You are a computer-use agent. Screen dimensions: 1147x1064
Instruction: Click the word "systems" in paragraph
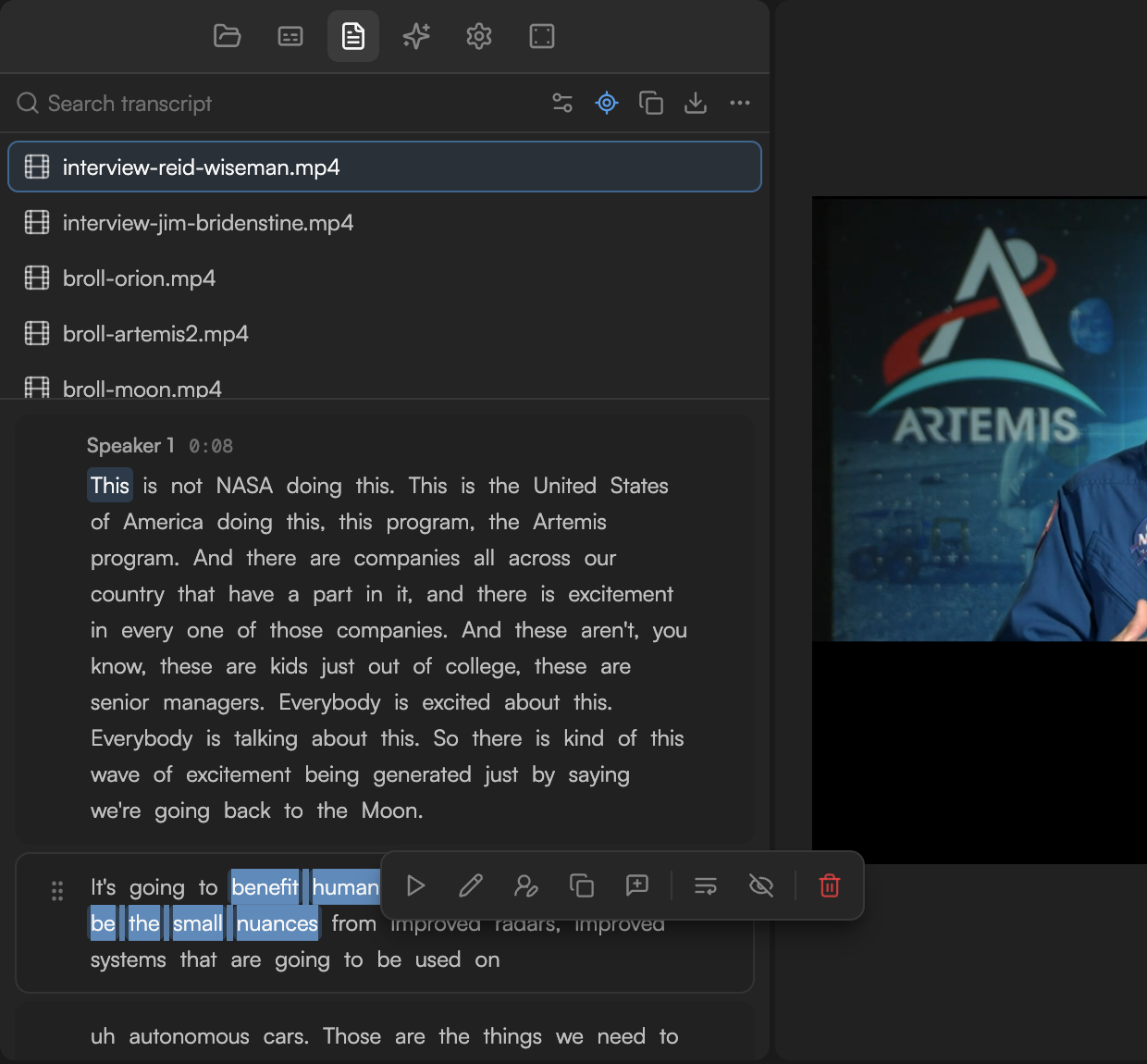coord(129,959)
